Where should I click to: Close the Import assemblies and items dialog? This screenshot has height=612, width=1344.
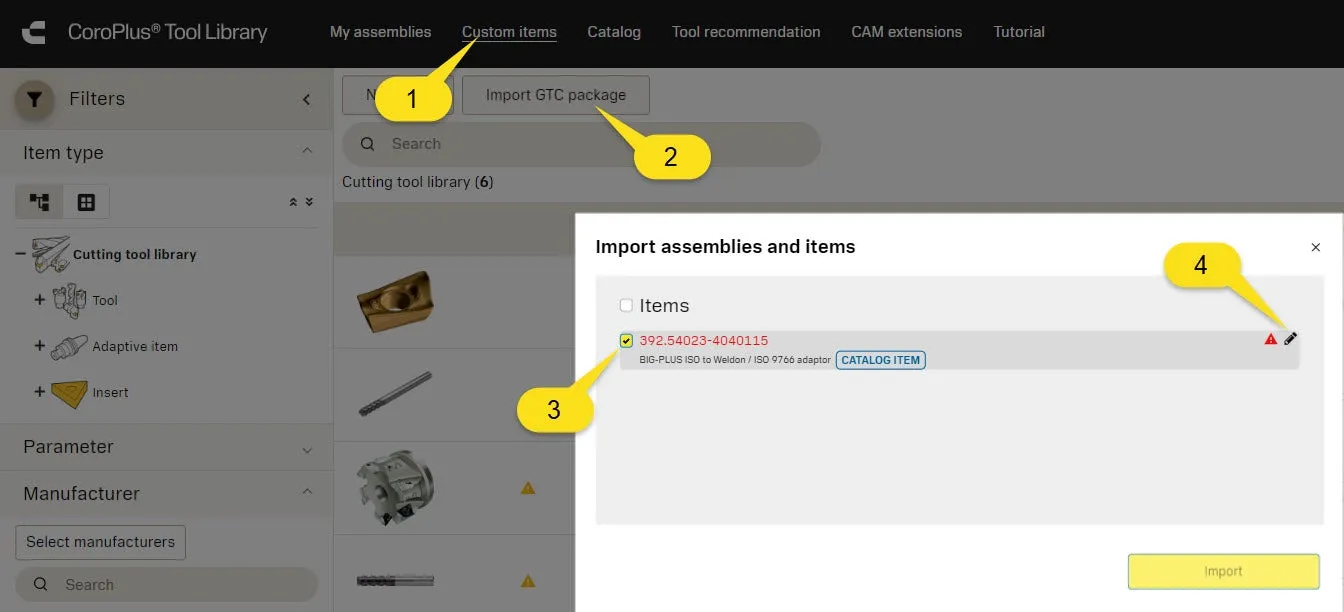(1315, 247)
